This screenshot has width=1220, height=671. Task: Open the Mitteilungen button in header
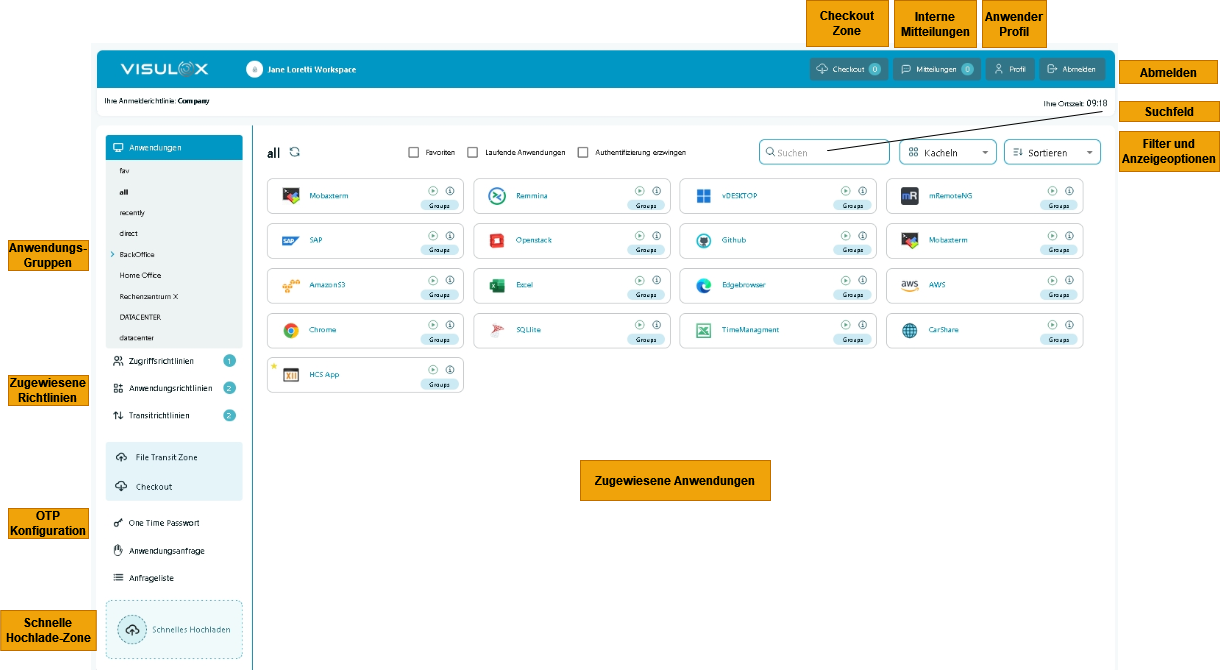click(936, 70)
